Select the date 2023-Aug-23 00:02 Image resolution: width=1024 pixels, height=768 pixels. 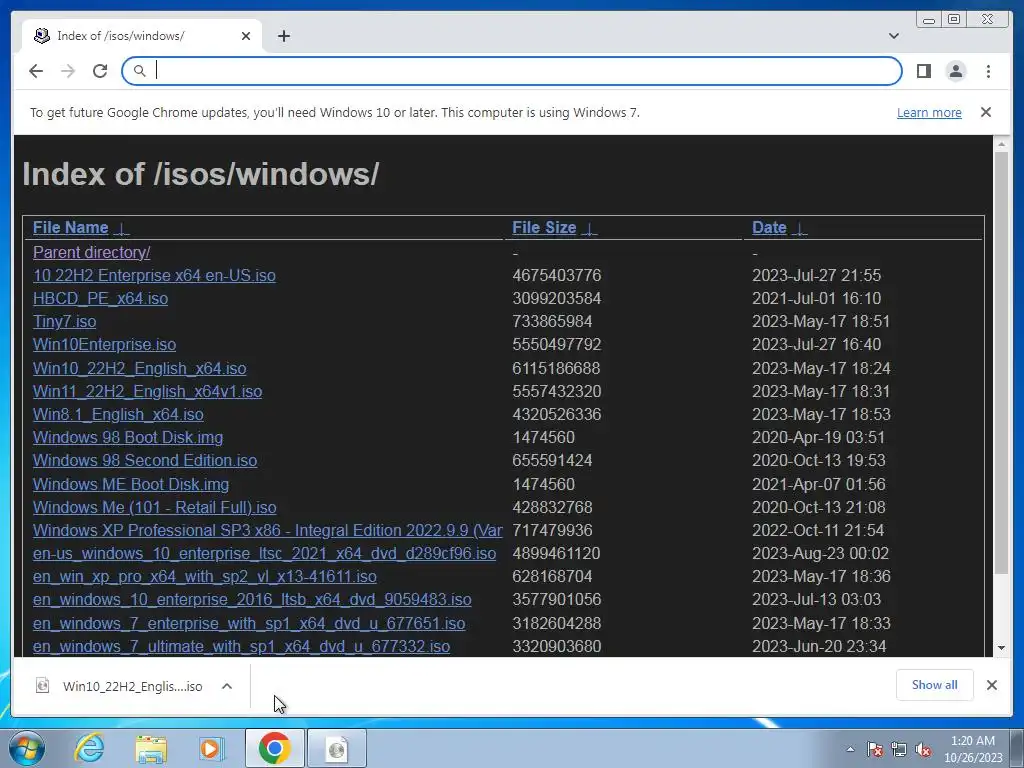[x=820, y=553]
